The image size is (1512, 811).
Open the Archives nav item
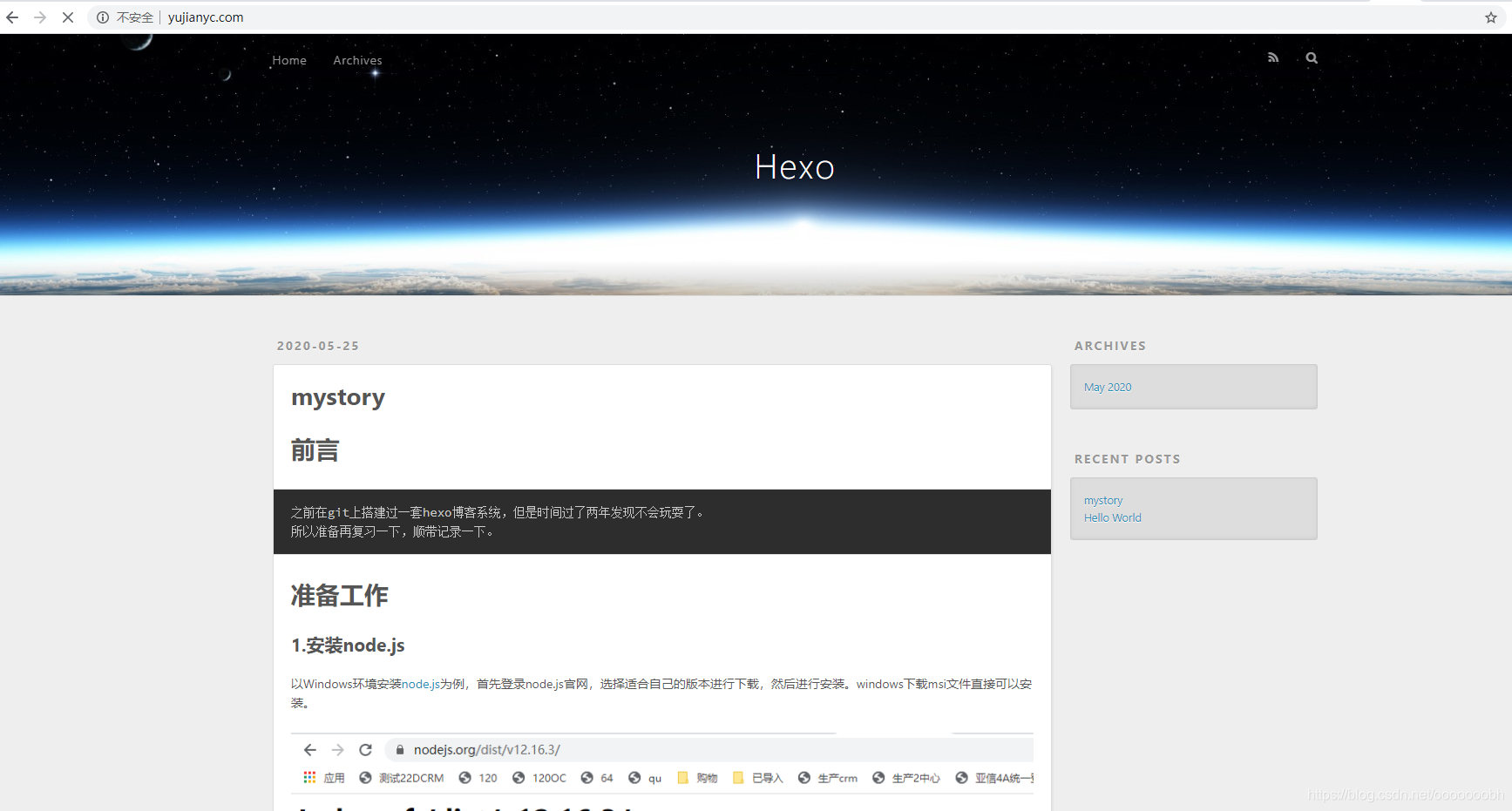tap(357, 60)
